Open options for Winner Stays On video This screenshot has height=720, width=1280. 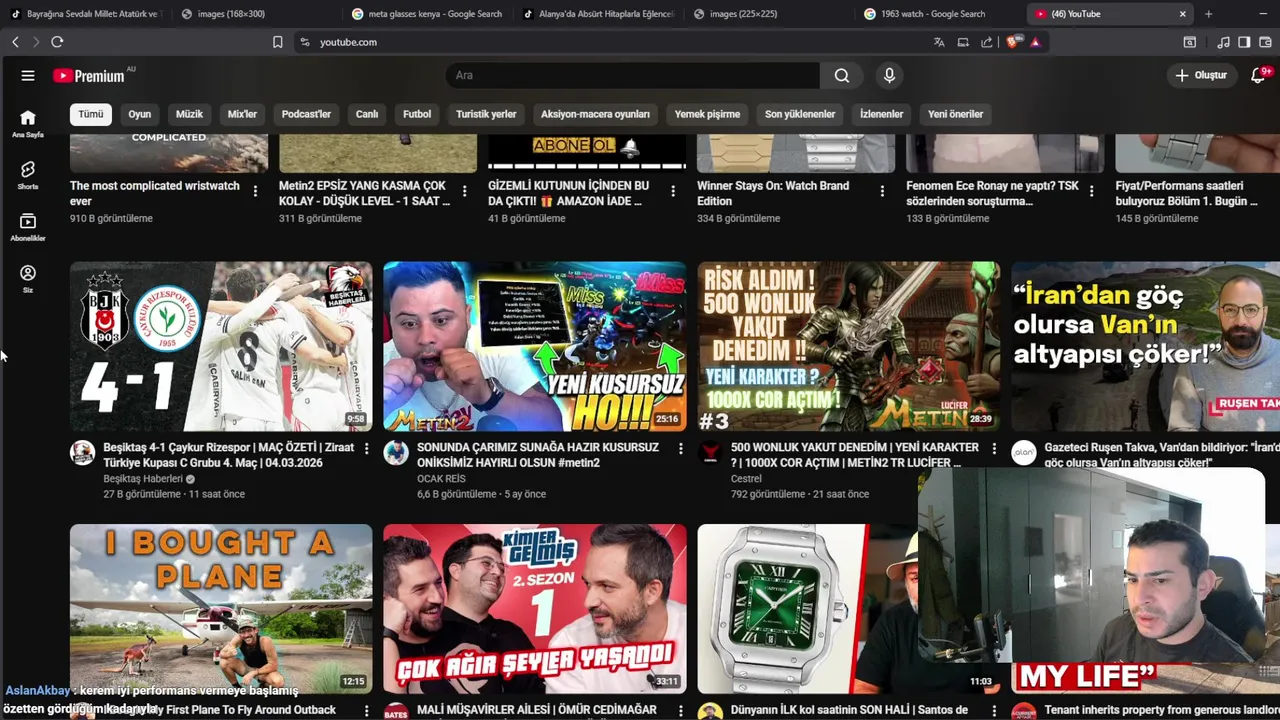click(882, 191)
